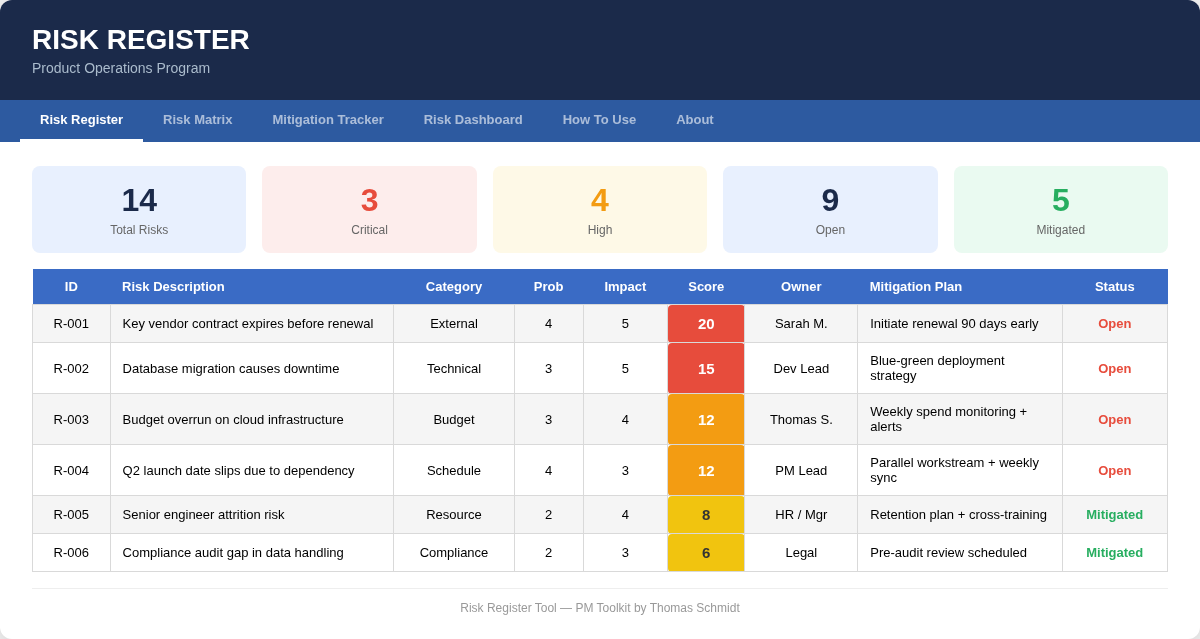Open the Mitigation Tracker tab
Screen dimensions: 1200x639
point(327,119)
